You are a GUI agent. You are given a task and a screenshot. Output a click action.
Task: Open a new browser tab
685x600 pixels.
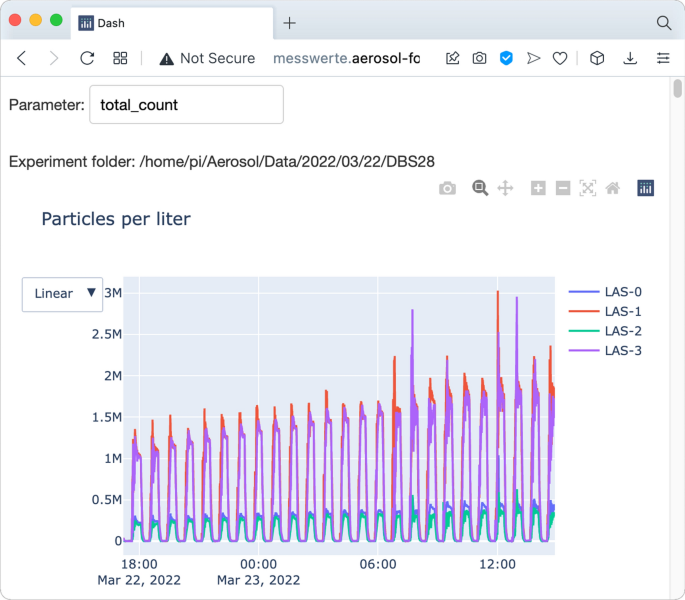coord(290,22)
